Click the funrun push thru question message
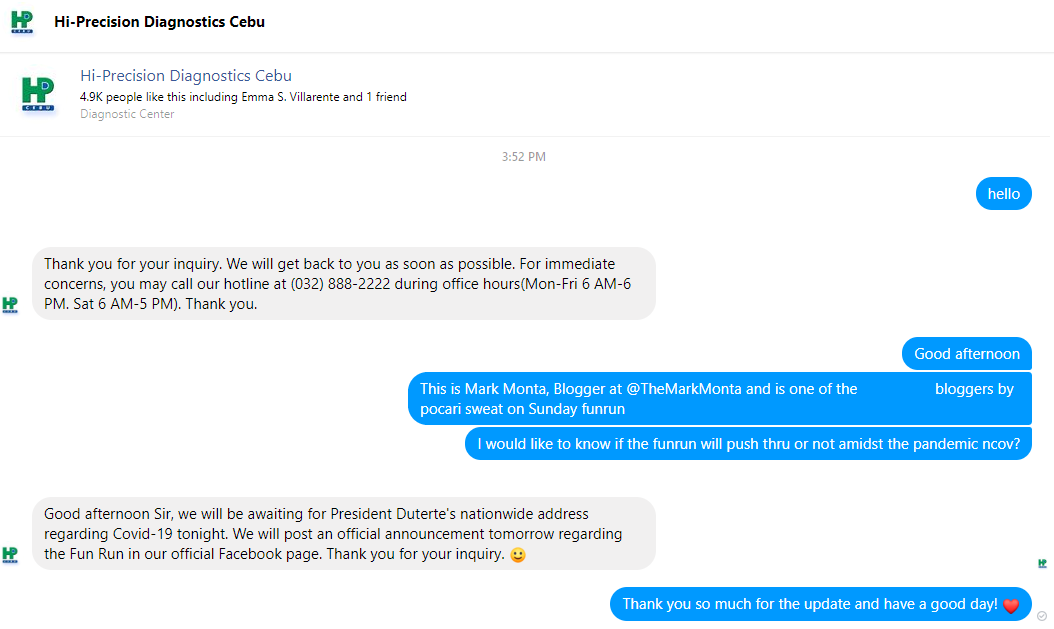The height and width of the screenshot is (629, 1054). [x=748, y=444]
